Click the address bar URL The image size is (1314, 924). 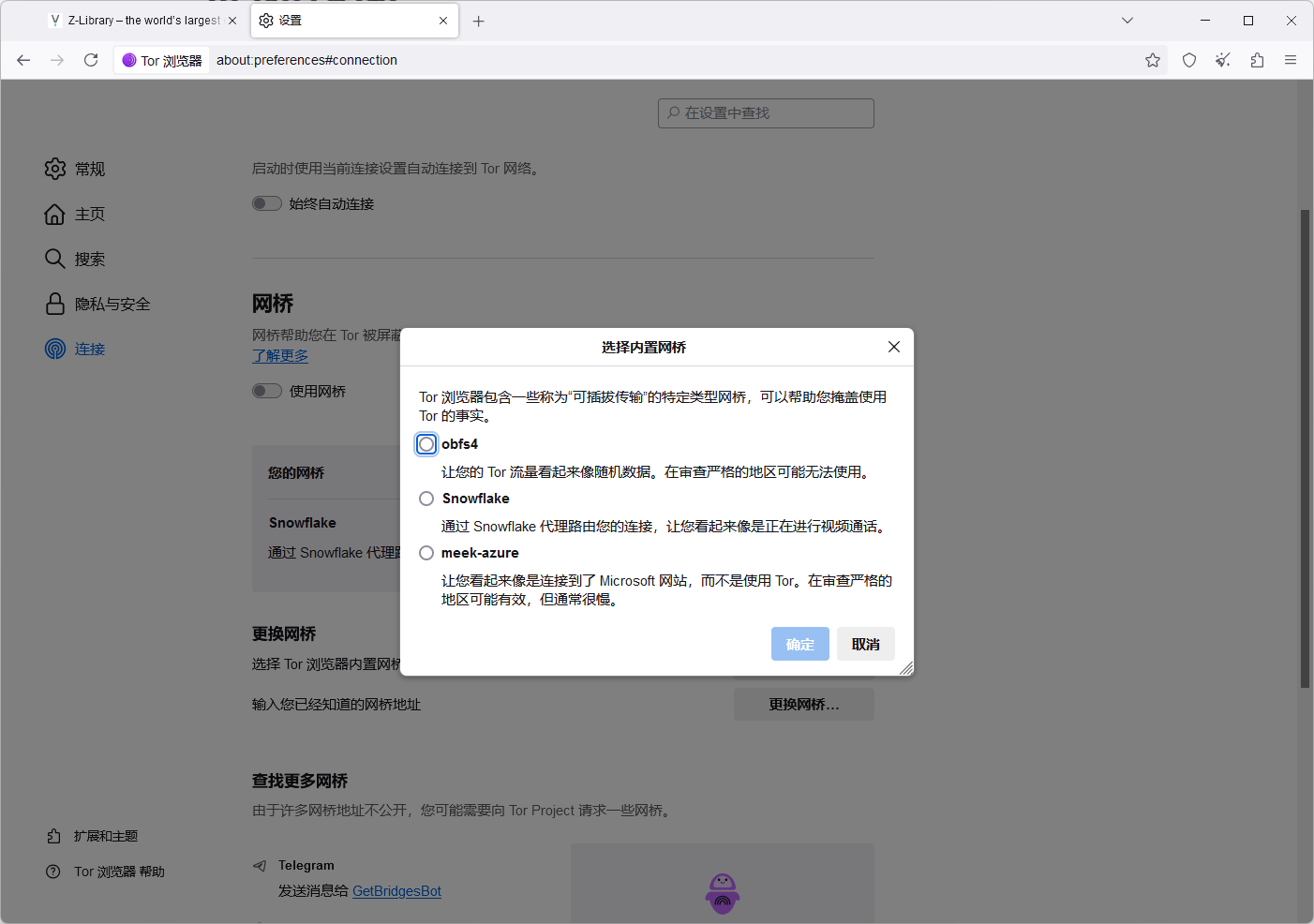pyautogui.click(x=307, y=60)
